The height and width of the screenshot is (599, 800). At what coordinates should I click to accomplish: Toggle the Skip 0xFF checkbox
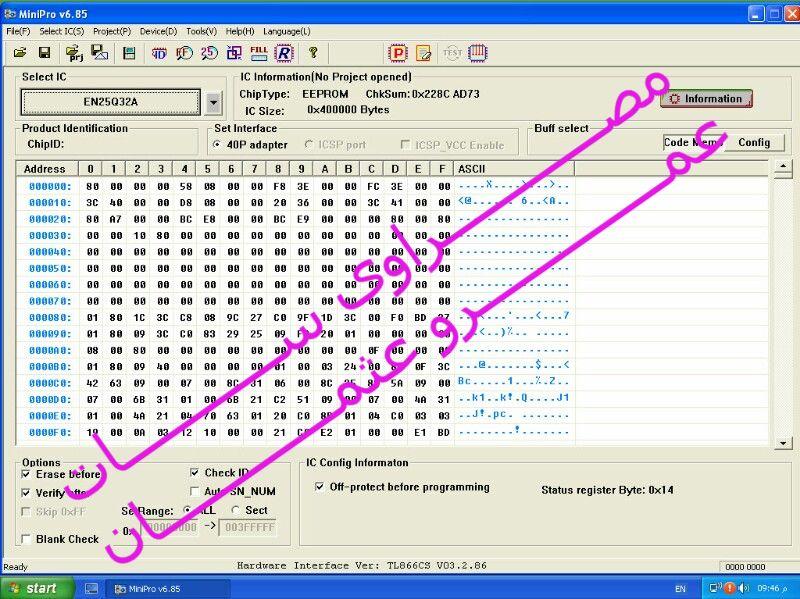[x=26, y=512]
